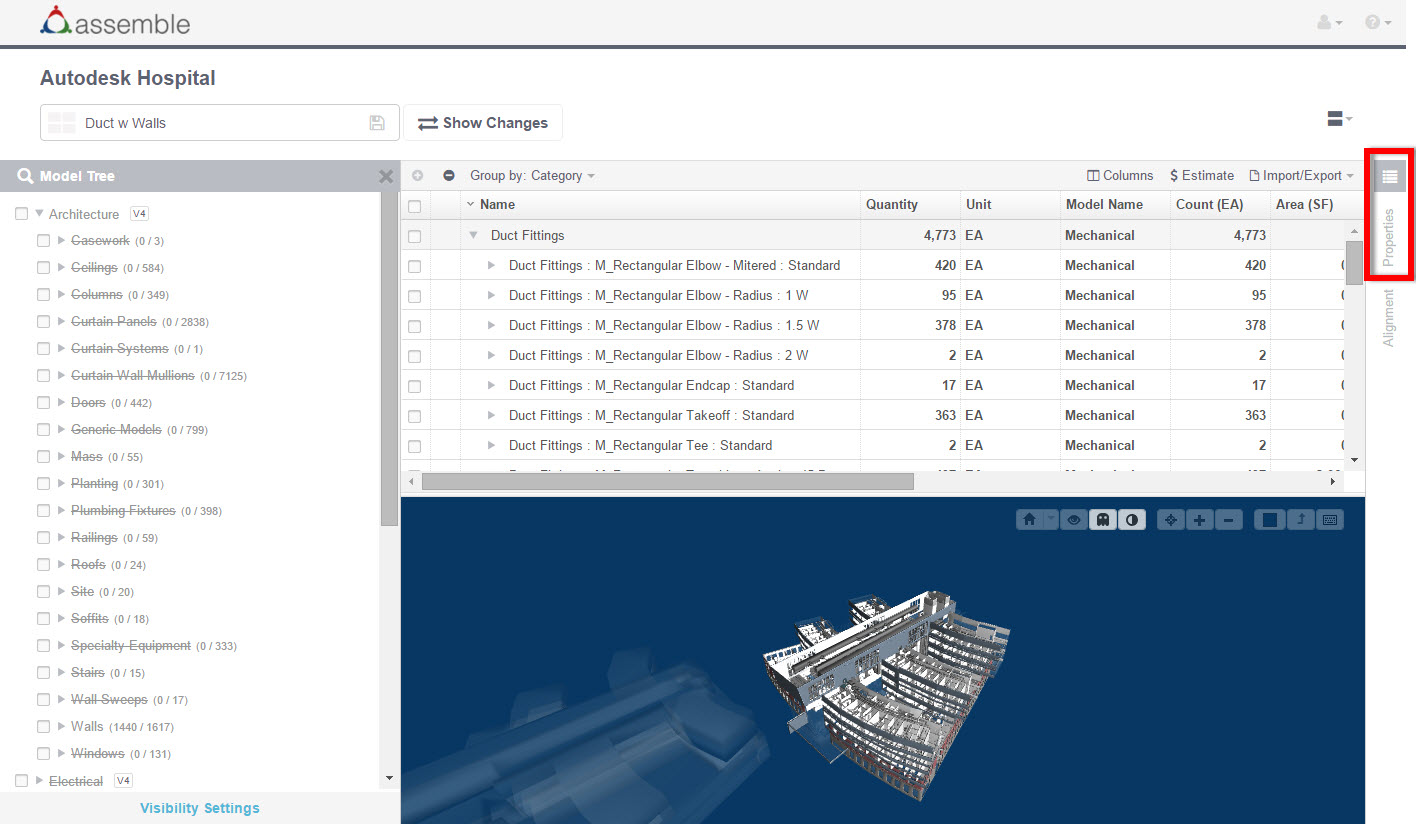Screen dimensions: 1416x824
Task: Switch to the Properties side tab
Action: pyautogui.click(x=1388, y=237)
